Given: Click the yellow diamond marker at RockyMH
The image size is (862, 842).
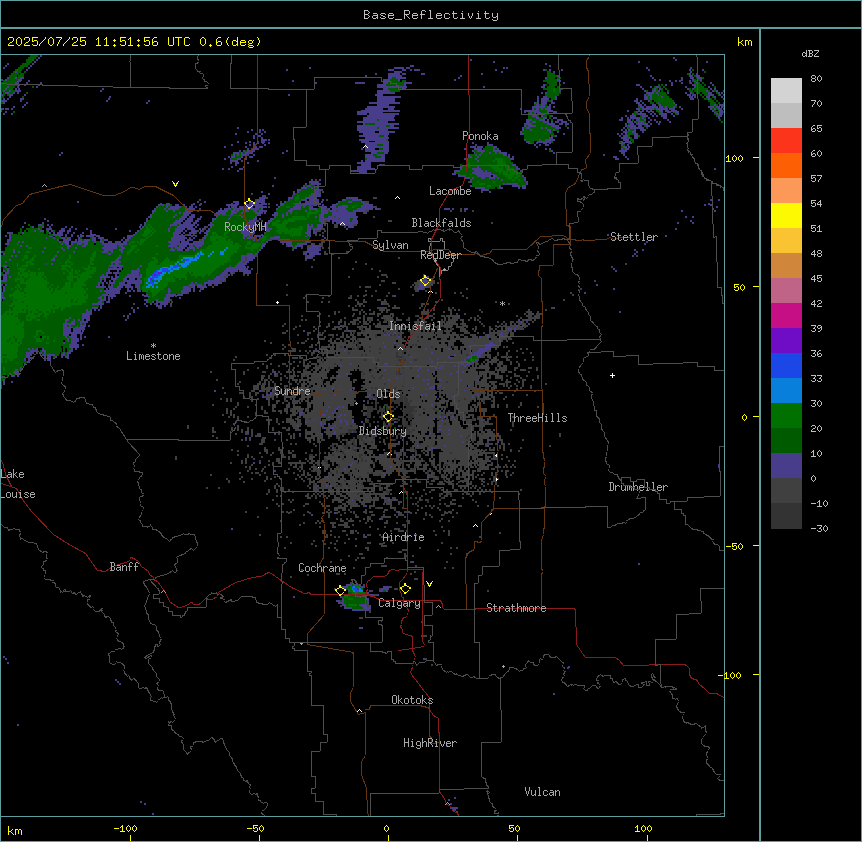Looking at the screenshot, I should click(249, 204).
